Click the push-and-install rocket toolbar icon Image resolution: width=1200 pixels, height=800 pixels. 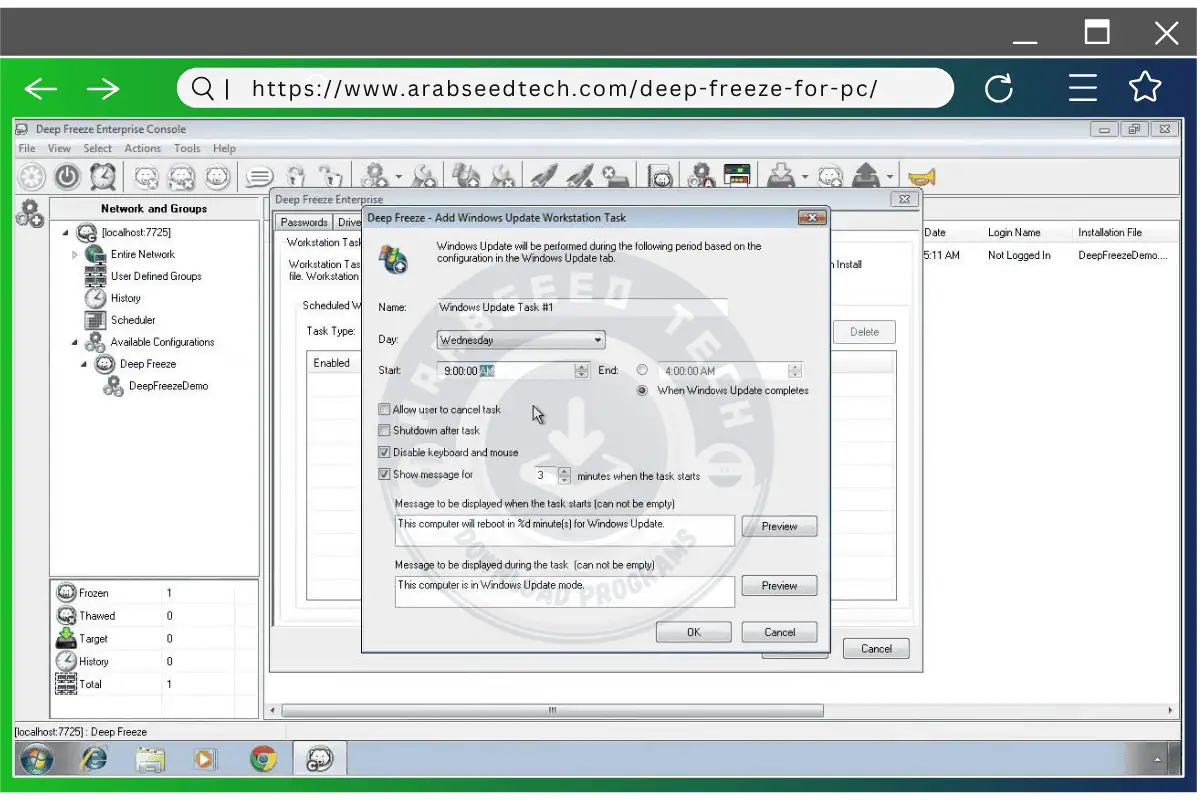(x=545, y=176)
